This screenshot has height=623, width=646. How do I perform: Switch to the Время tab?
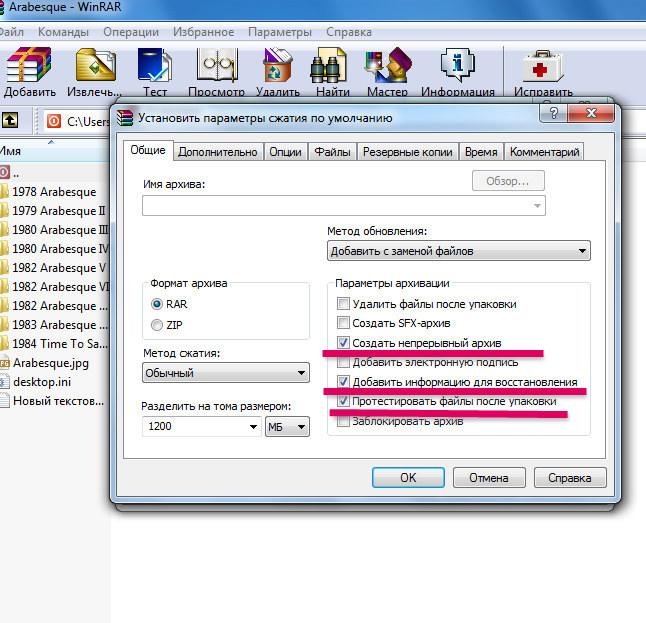click(x=481, y=152)
